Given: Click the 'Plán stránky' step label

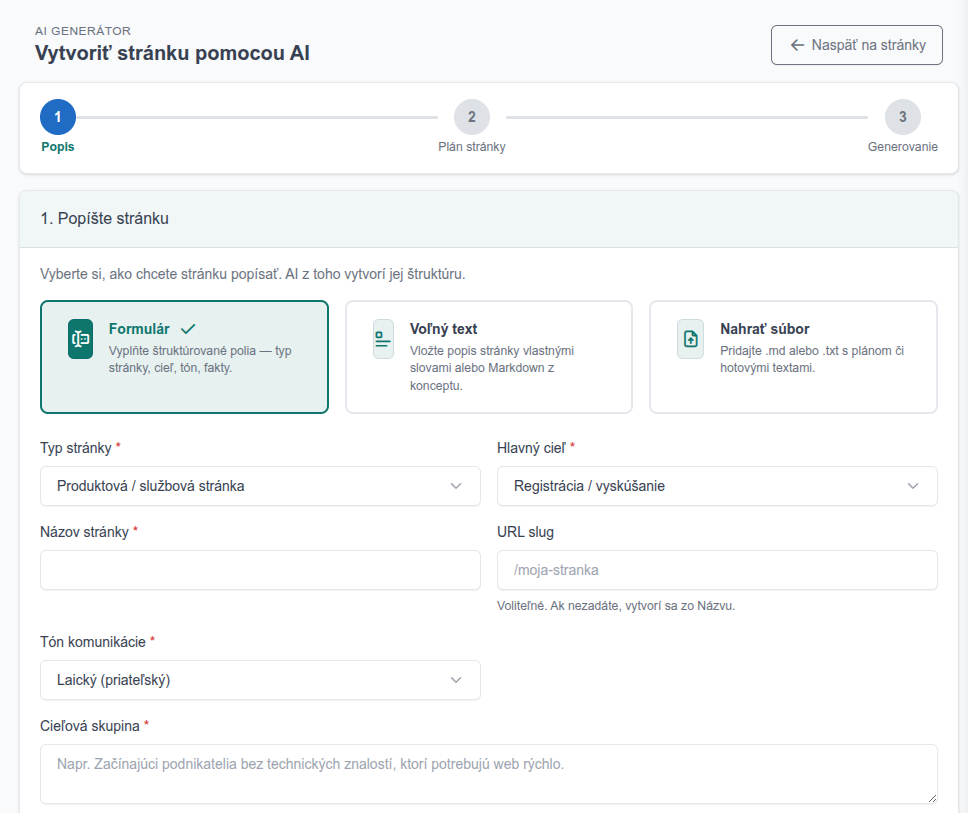Looking at the screenshot, I should (472, 147).
